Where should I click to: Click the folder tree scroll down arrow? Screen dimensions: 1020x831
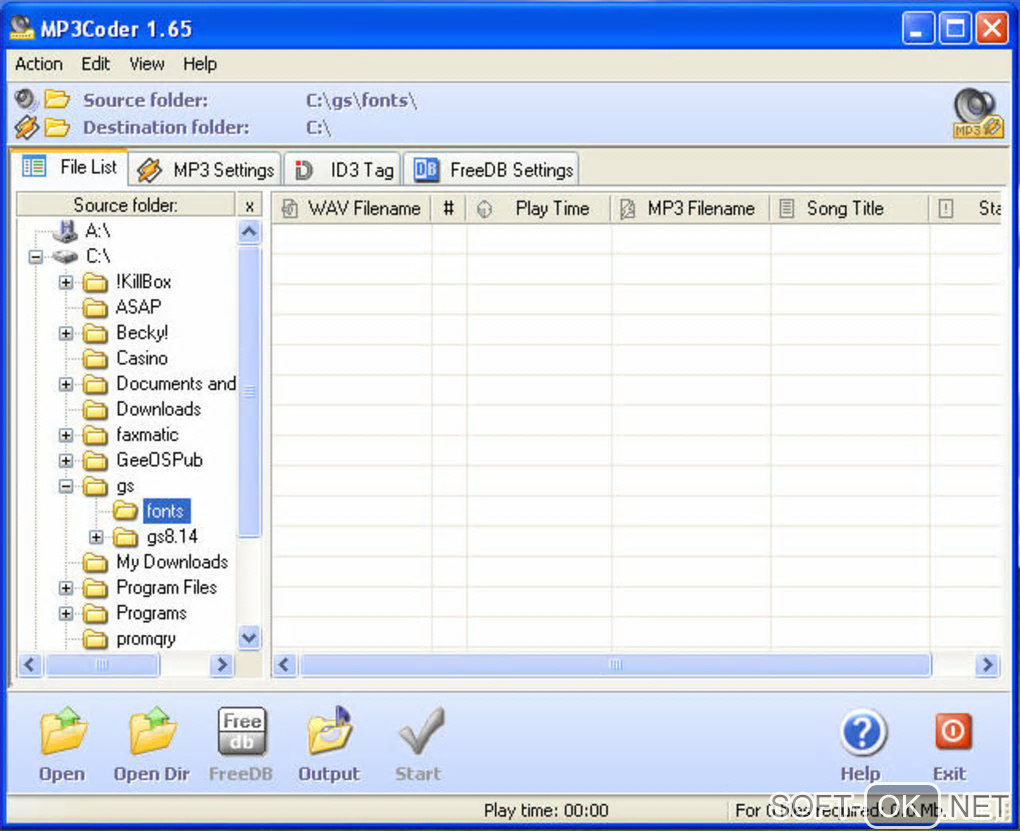coord(250,637)
